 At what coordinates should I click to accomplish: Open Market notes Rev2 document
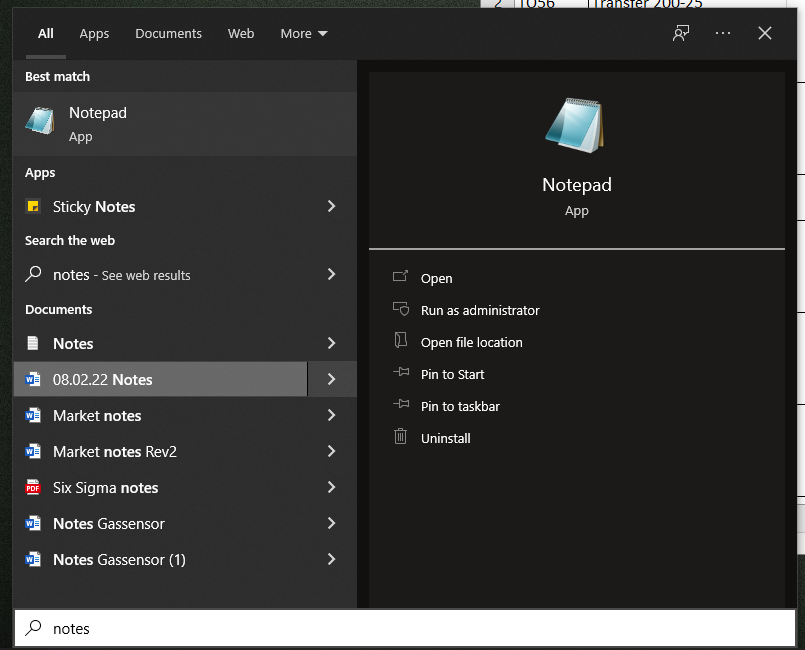(161, 451)
